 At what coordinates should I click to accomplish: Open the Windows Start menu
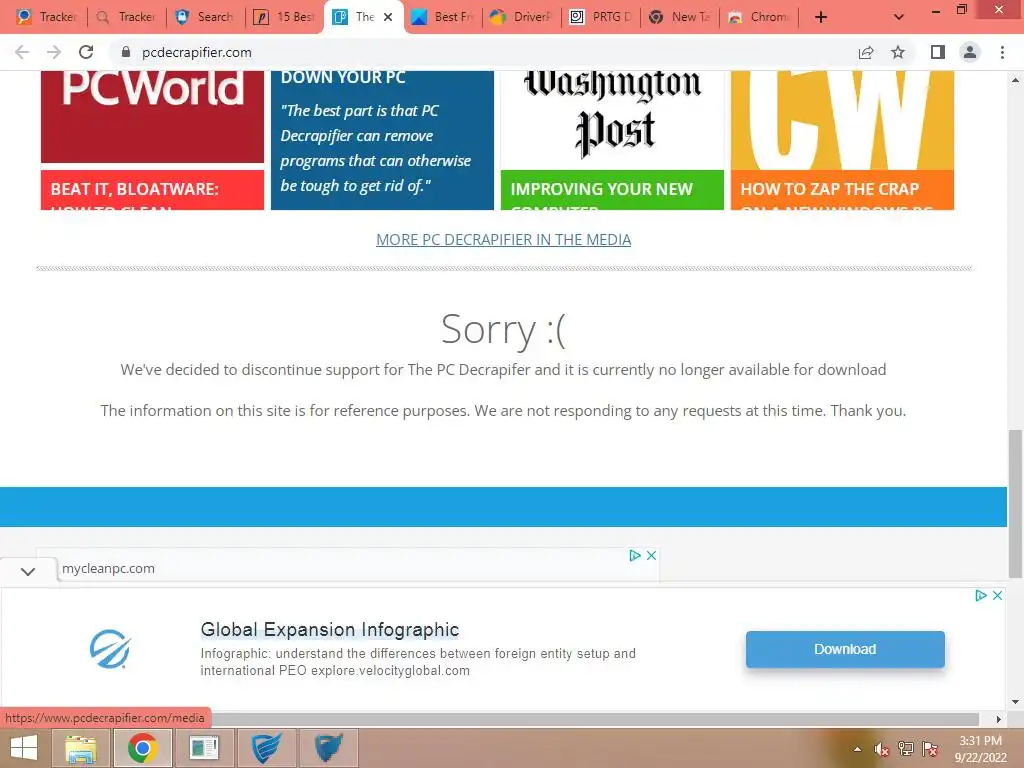pyautogui.click(x=24, y=748)
